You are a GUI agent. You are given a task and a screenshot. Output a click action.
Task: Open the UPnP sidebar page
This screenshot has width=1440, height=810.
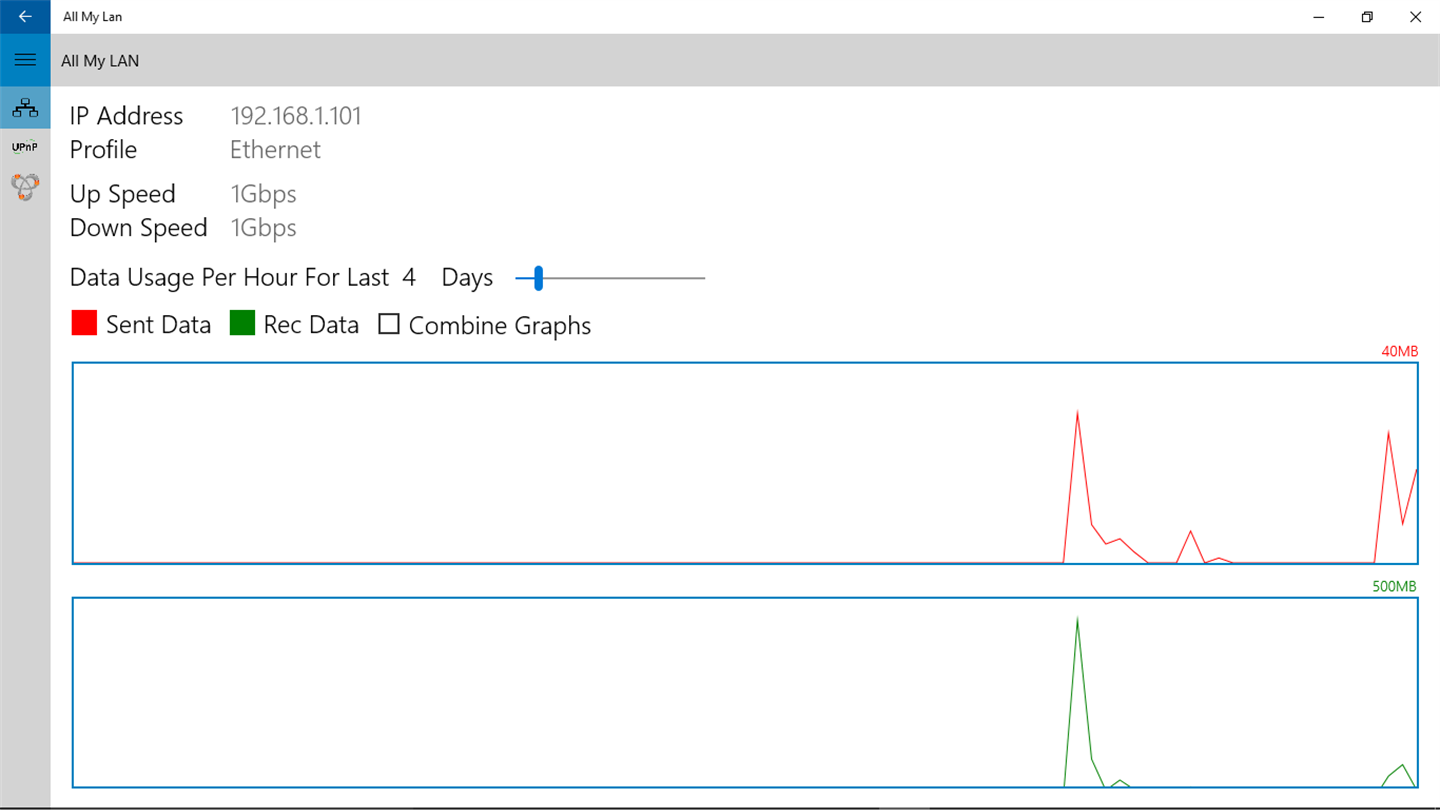click(x=25, y=147)
